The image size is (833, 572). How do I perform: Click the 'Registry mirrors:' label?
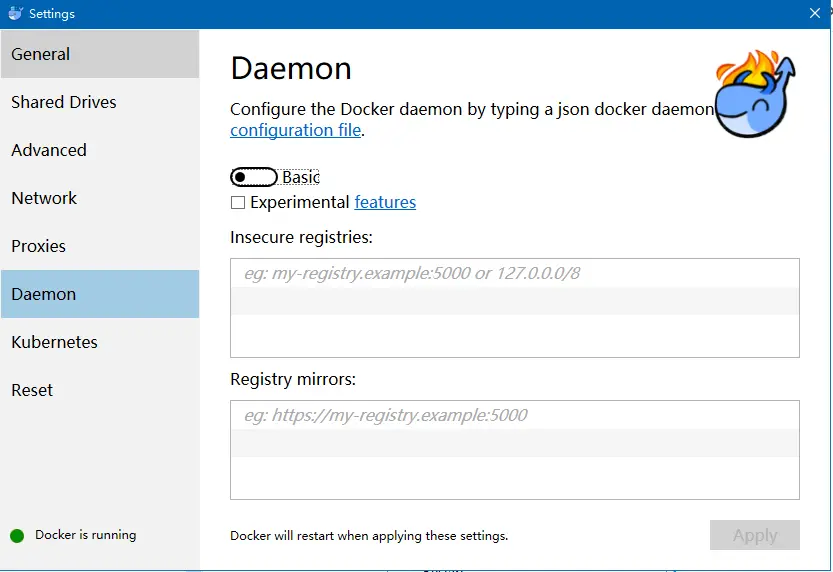[x=293, y=379]
